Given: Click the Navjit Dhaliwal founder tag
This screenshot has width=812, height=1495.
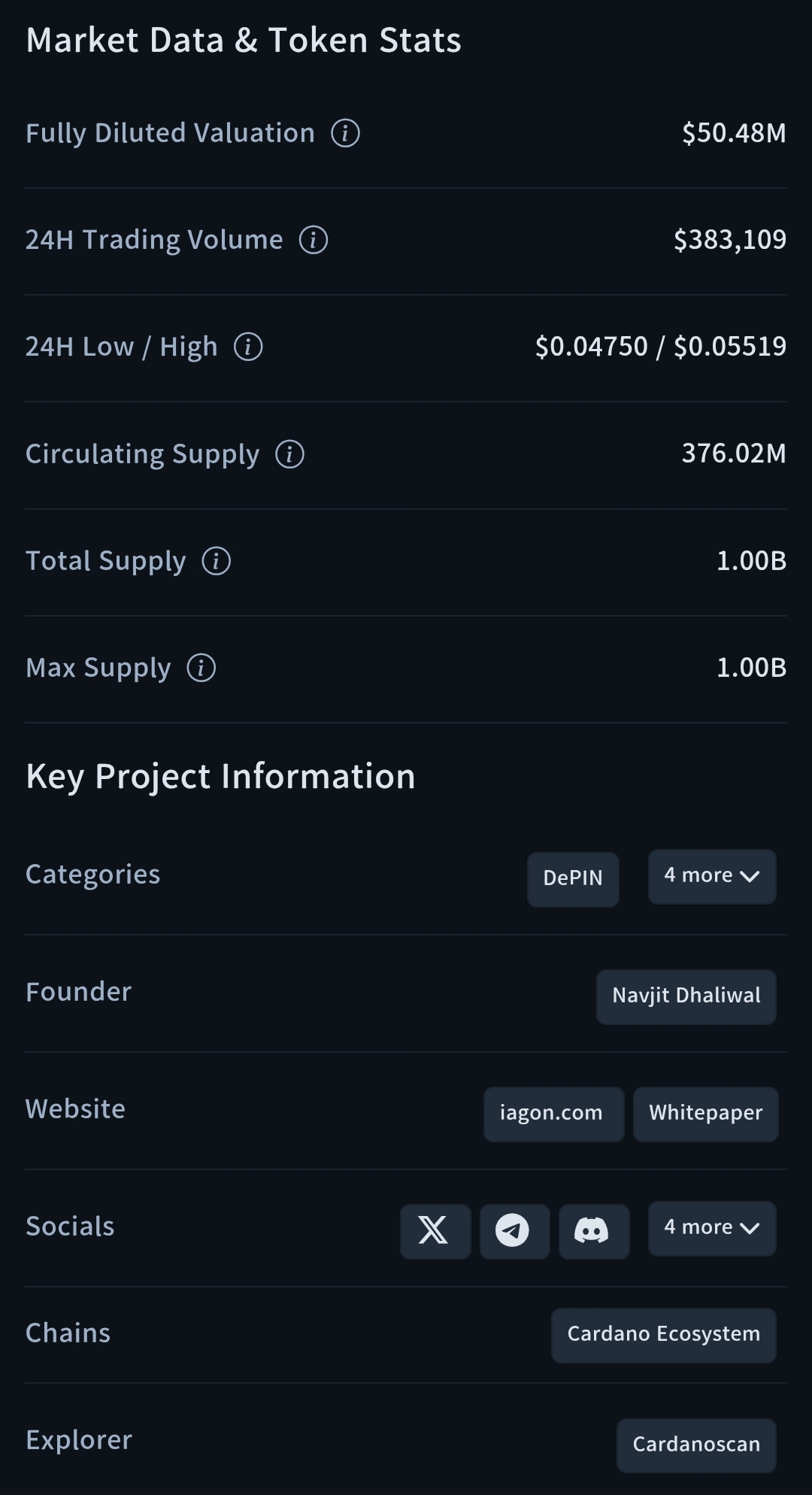Looking at the screenshot, I should pyautogui.click(x=686, y=996).
